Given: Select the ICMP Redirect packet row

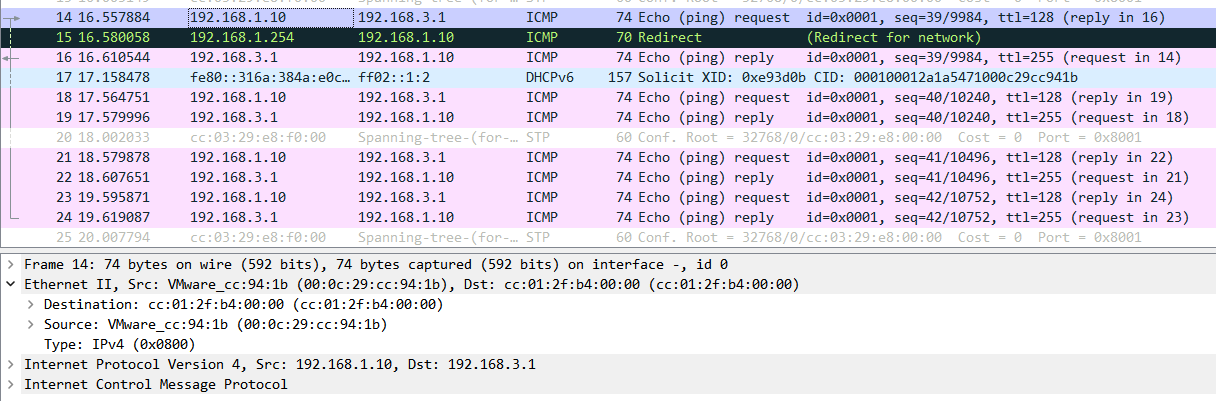Looking at the screenshot, I should pyautogui.click(x=600, y=37).
